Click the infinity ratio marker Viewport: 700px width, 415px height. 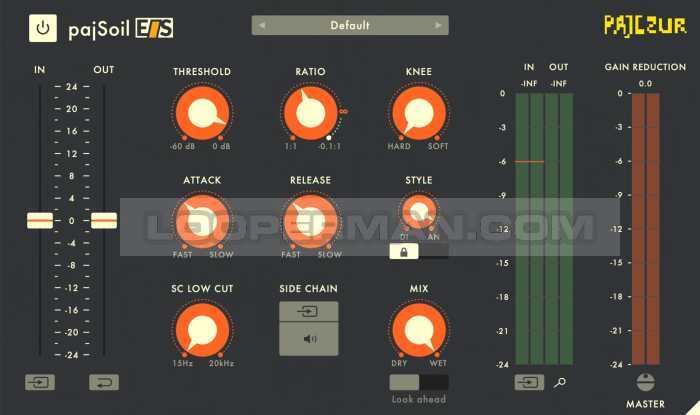click(343, 111)
